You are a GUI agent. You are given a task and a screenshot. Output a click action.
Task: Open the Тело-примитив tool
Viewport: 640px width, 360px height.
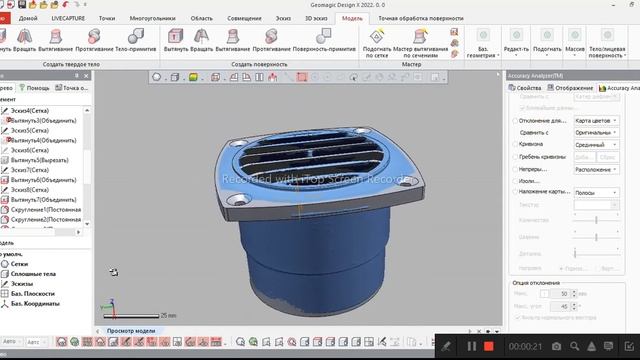pyautogui.click(x=136, y=40)
